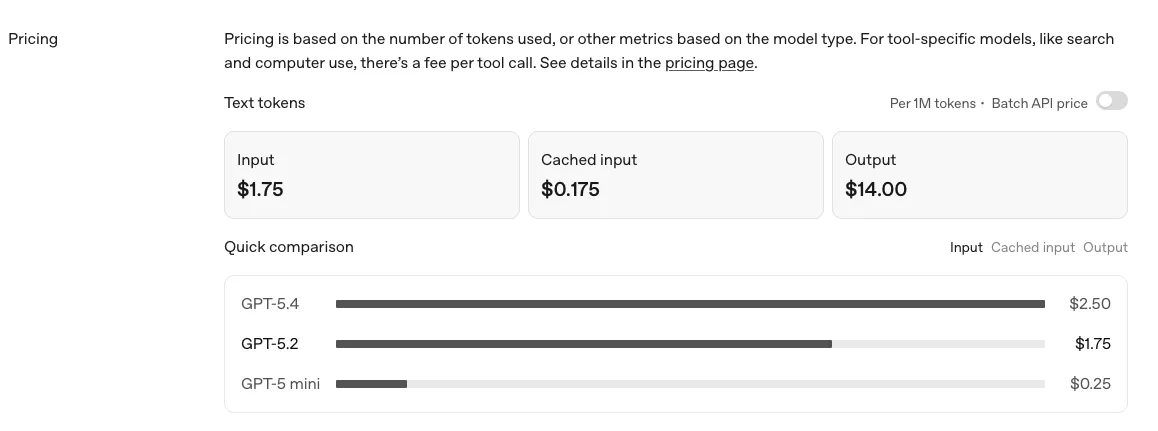Click the GPT-5 mini comparison bar

[x=372, y=384]
